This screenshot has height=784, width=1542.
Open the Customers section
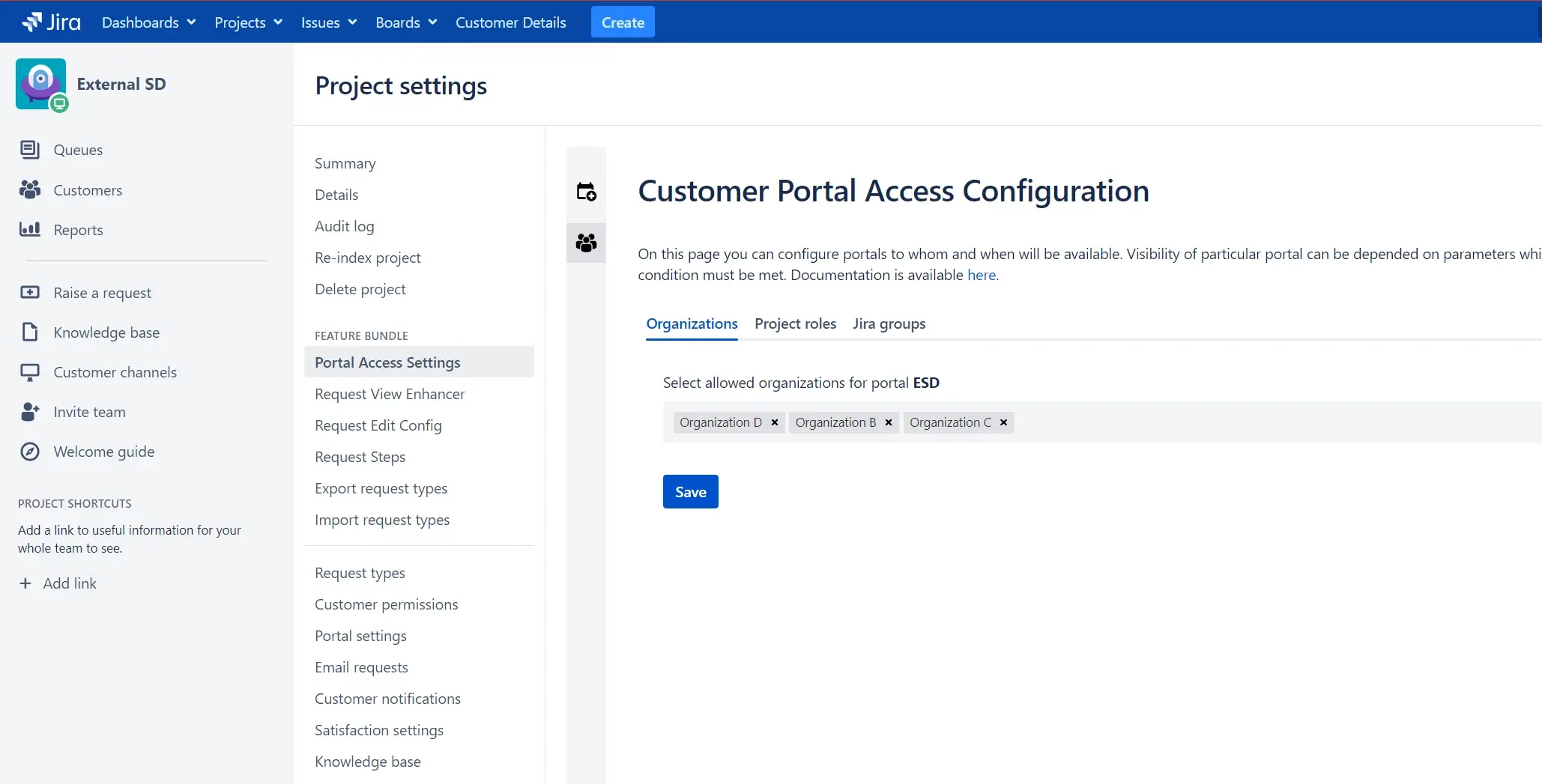tap(87, 189)
